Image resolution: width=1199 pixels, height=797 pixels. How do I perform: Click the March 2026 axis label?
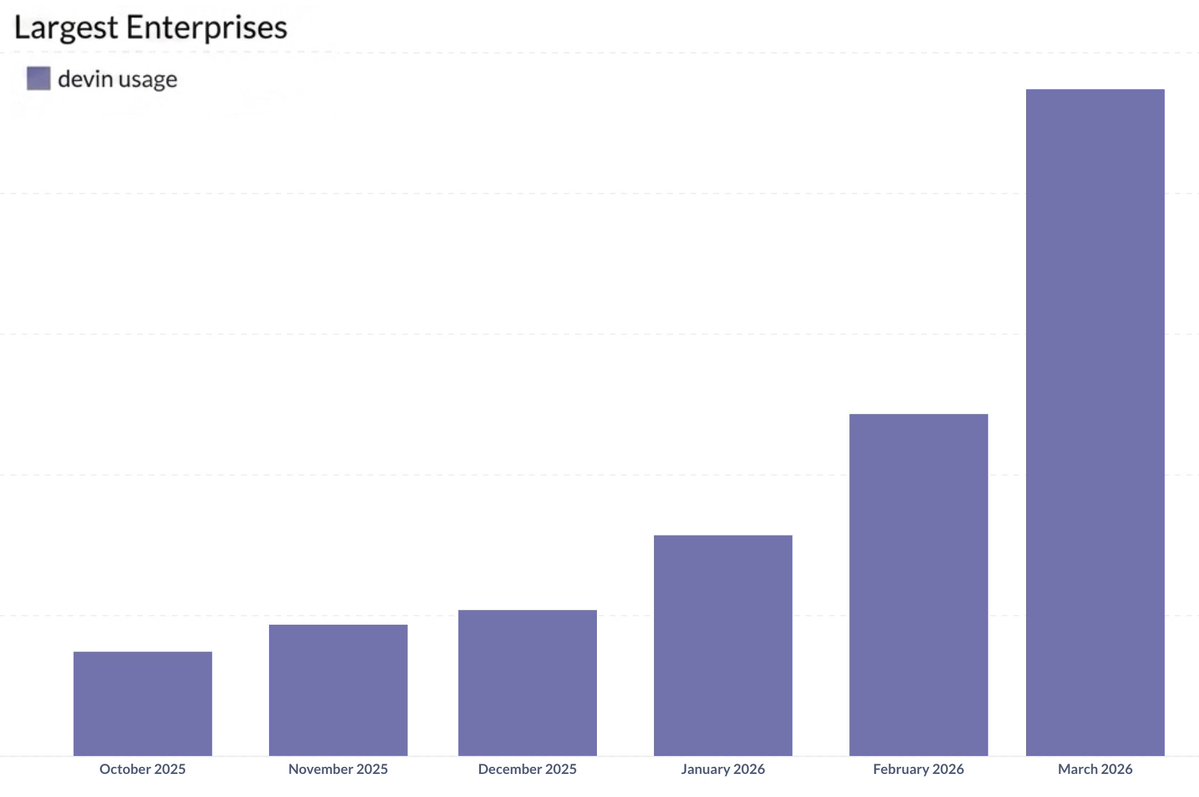1095,769
